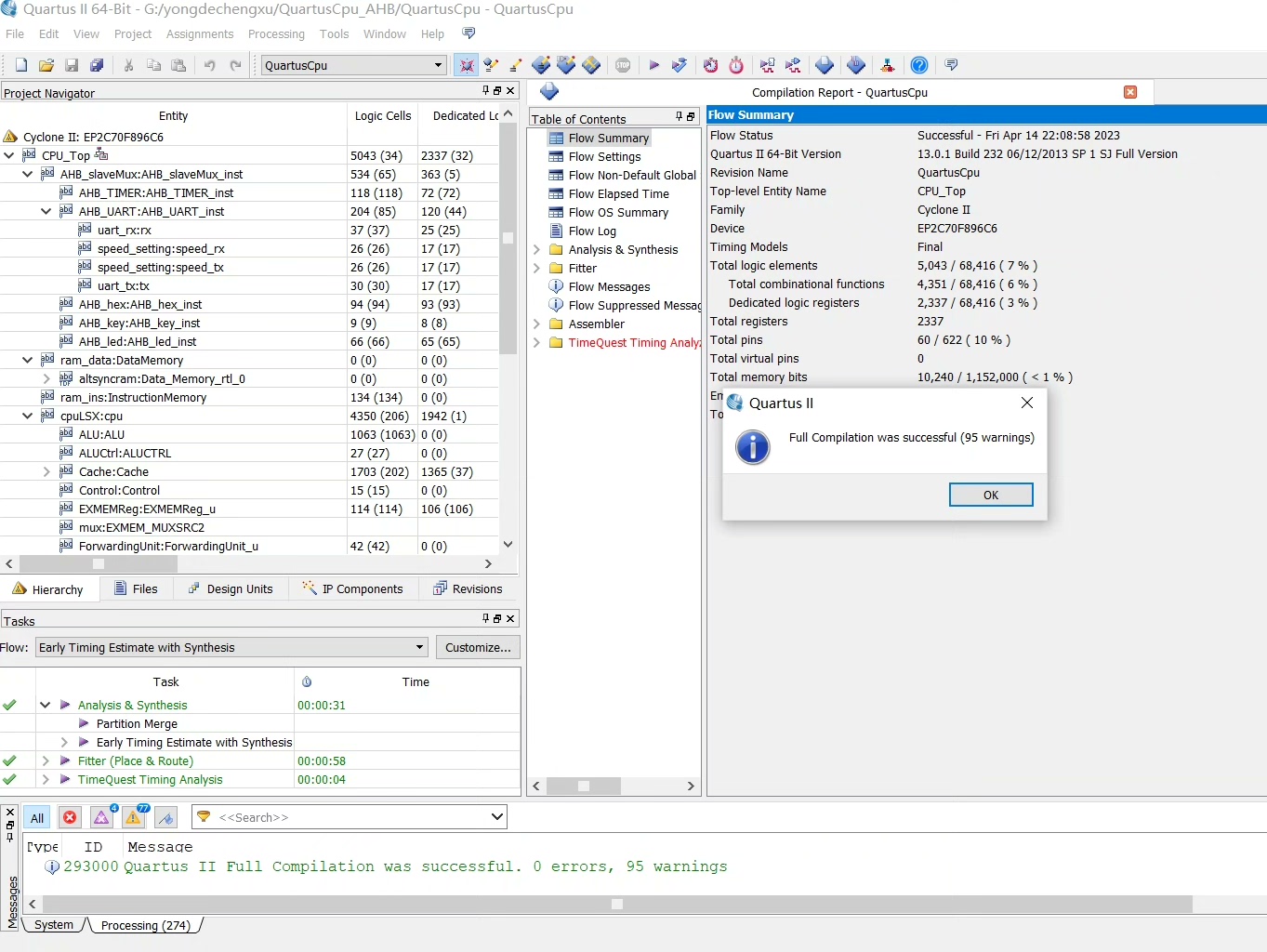Collapse Analysis & Synthesis task row

[x=45, y=705]
